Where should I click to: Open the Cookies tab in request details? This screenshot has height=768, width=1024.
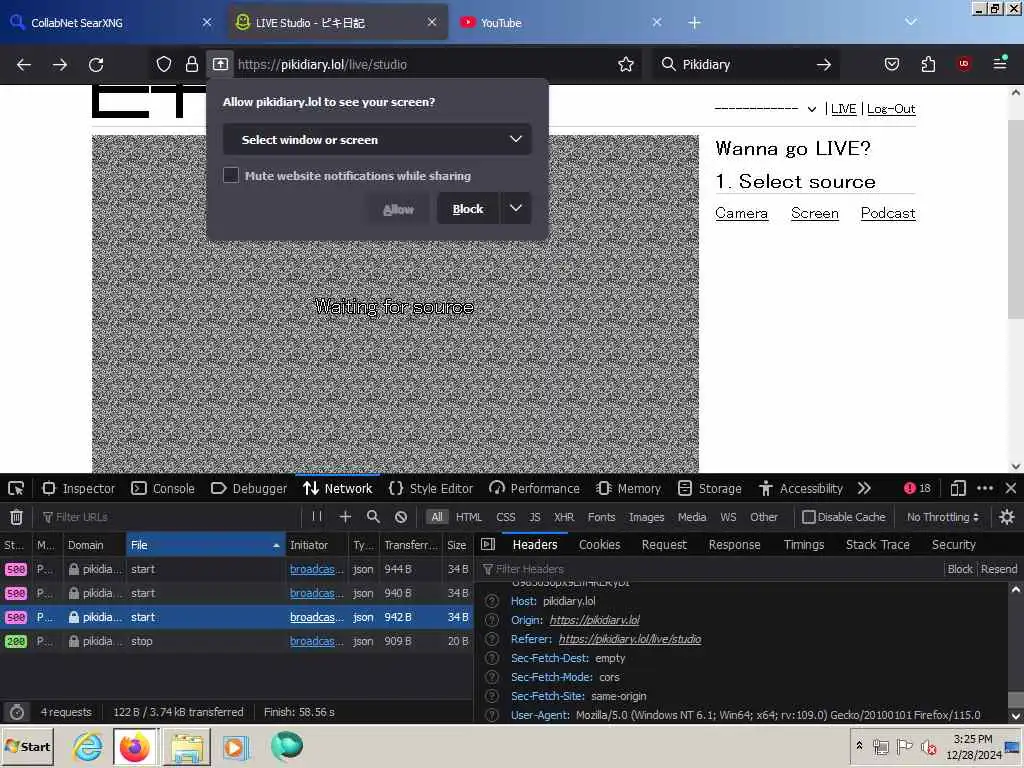[599, 545]
